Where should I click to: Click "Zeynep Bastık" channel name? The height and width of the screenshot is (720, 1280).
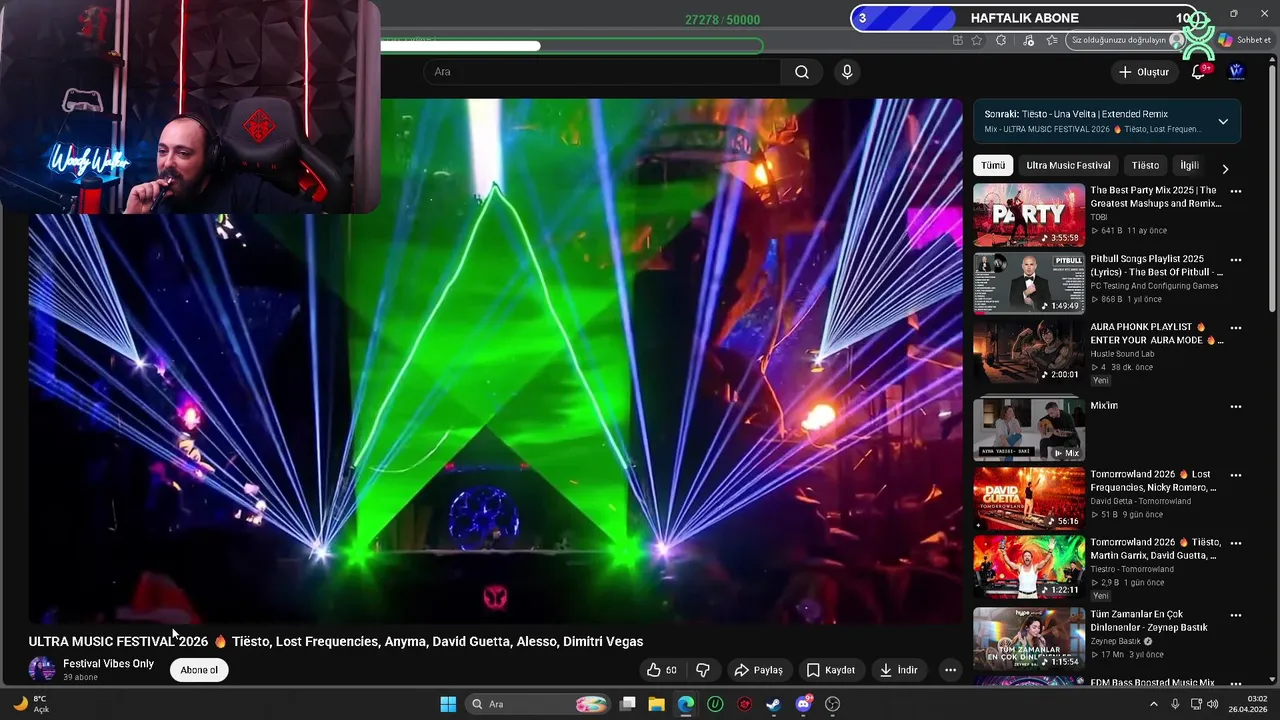pyautogui.click(x=1116, y=641)
